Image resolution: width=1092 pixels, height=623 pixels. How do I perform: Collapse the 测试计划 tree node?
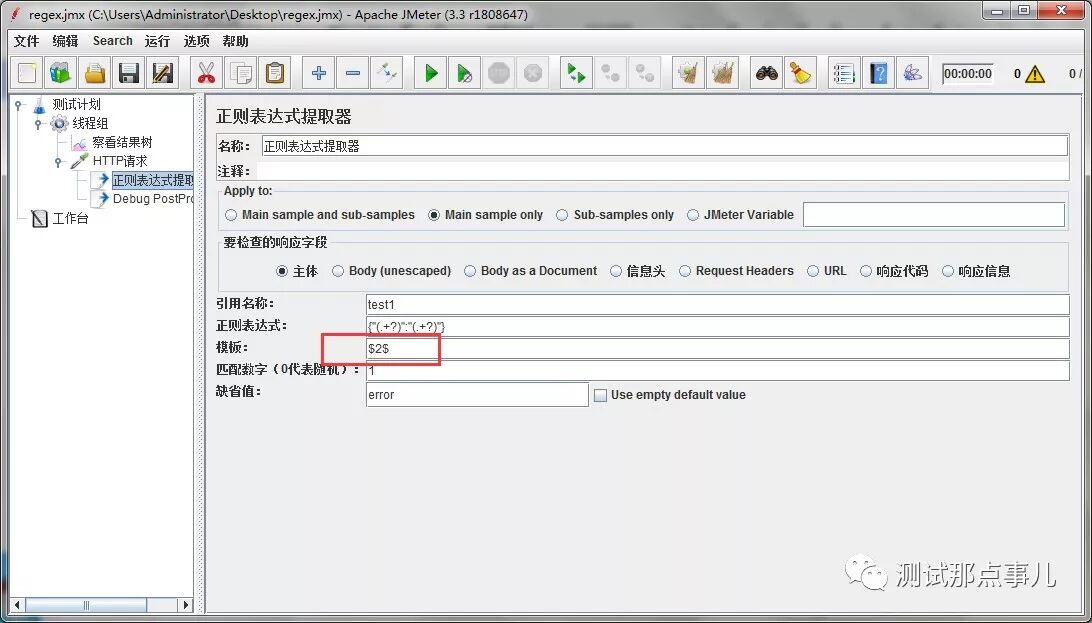tap(19, 105)
